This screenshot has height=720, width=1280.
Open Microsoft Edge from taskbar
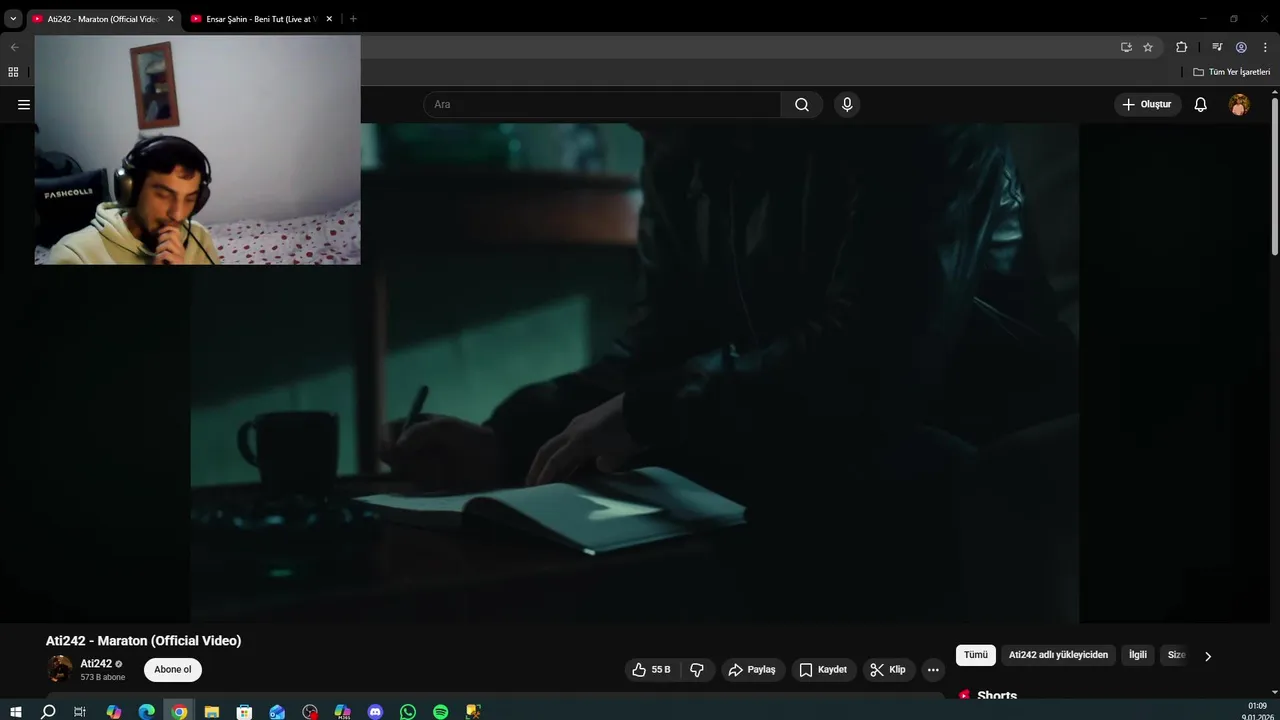click(x=146, y=712)
